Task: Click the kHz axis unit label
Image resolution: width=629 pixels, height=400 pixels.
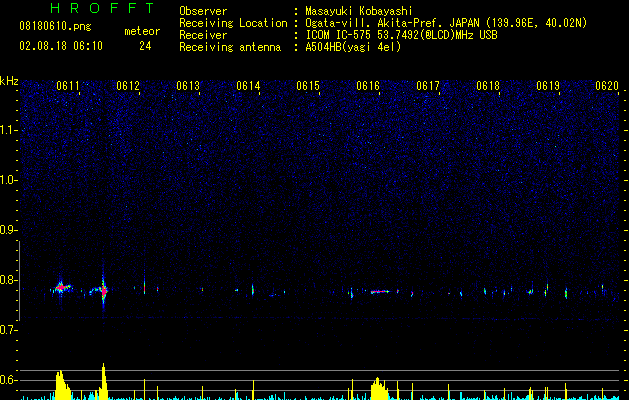Action: 9,81
